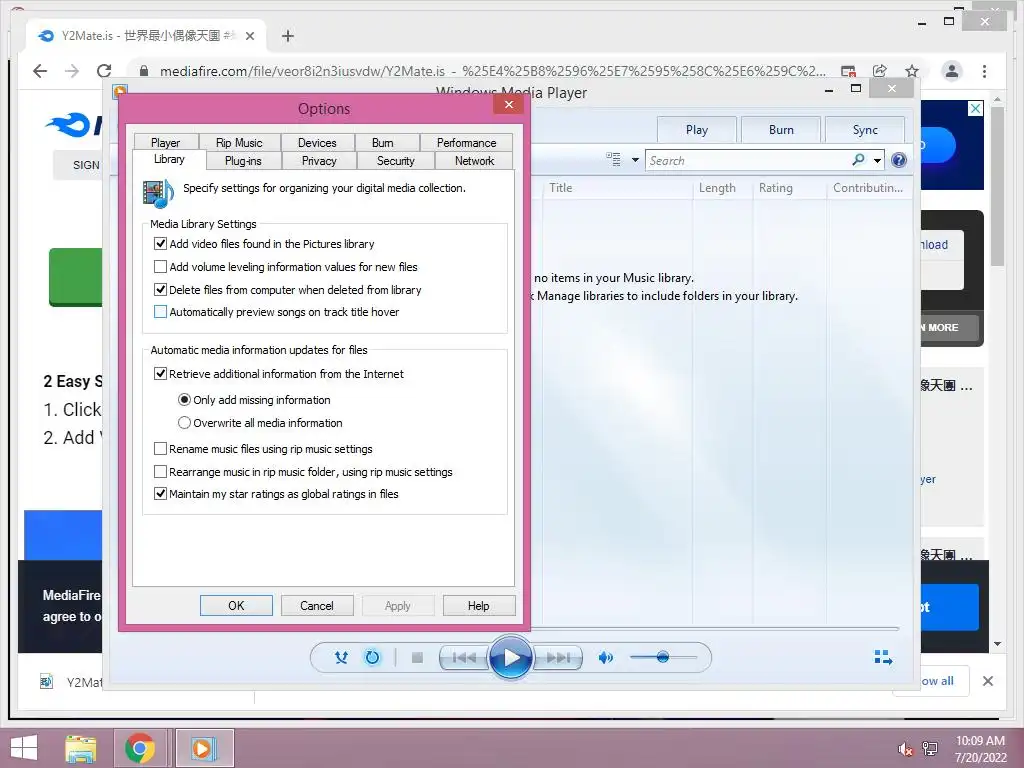Bookmark this page with the star icon
The width and height of the screenshot is (1024, 768).
912,71
